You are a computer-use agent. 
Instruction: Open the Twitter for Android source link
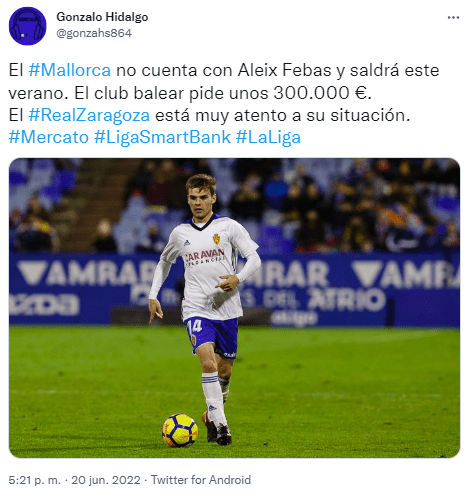pos(201,480)
